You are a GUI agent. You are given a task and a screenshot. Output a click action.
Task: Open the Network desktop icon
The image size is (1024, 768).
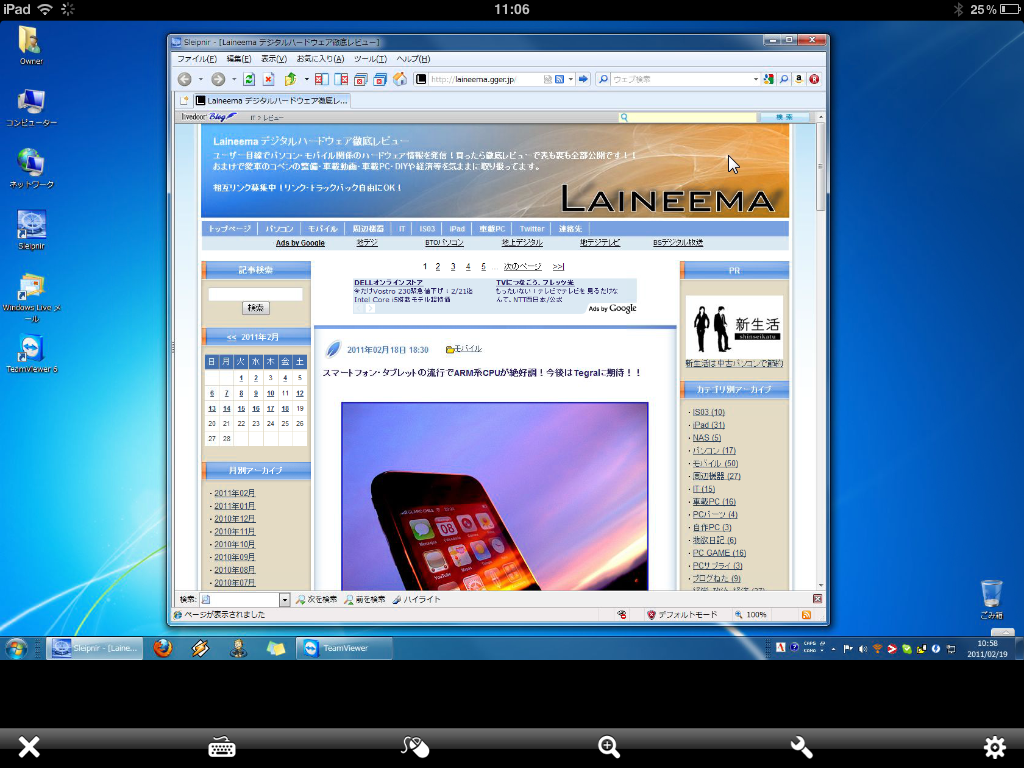31,168
